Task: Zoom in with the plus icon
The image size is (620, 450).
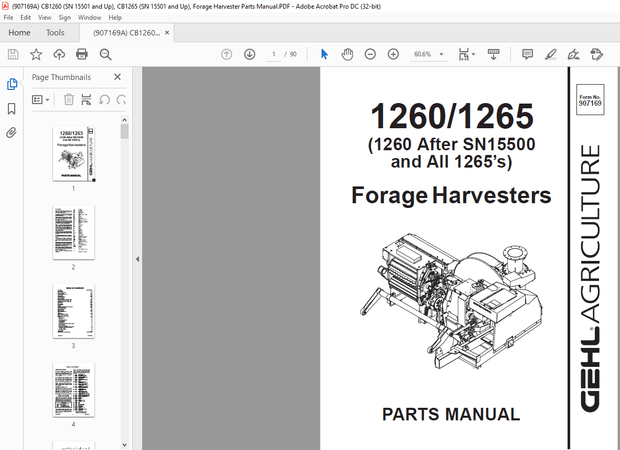Action: (x=393, y=54)
